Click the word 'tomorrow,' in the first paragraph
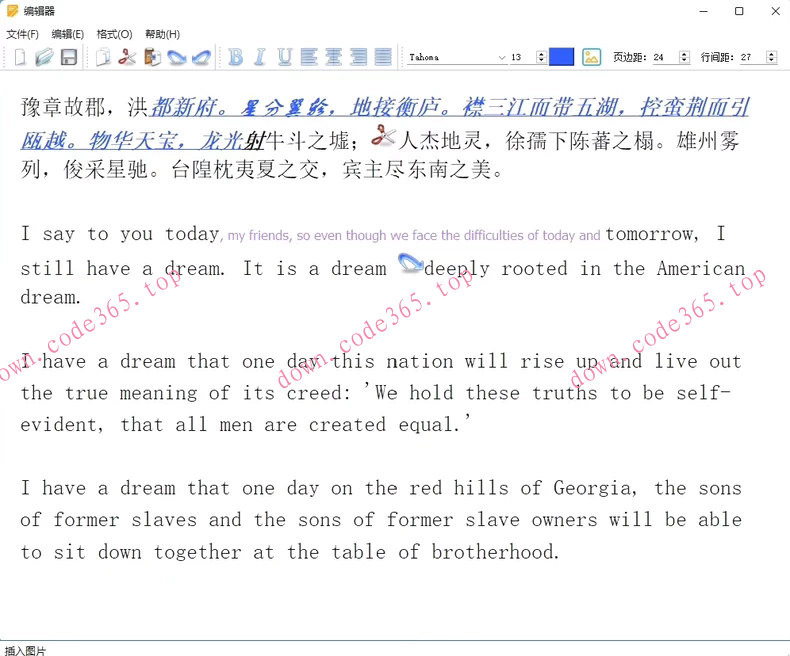The image size is (790, 656). pyautogui.click(x=652, y=234)
